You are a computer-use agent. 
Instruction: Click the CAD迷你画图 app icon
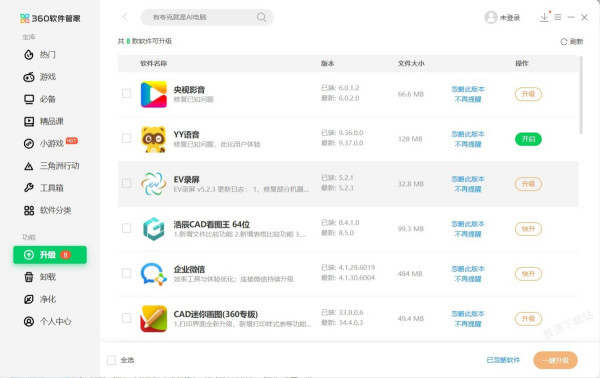(153, 319)
